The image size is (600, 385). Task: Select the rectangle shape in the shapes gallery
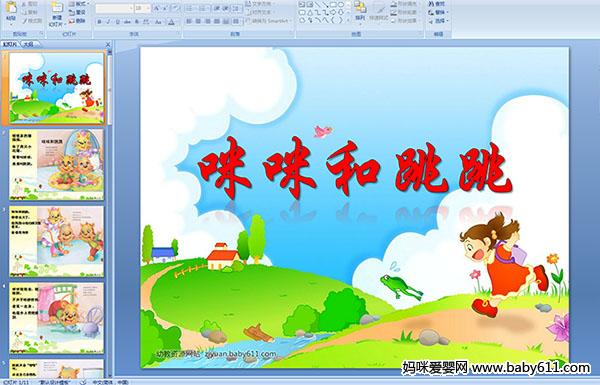[333, 5]
